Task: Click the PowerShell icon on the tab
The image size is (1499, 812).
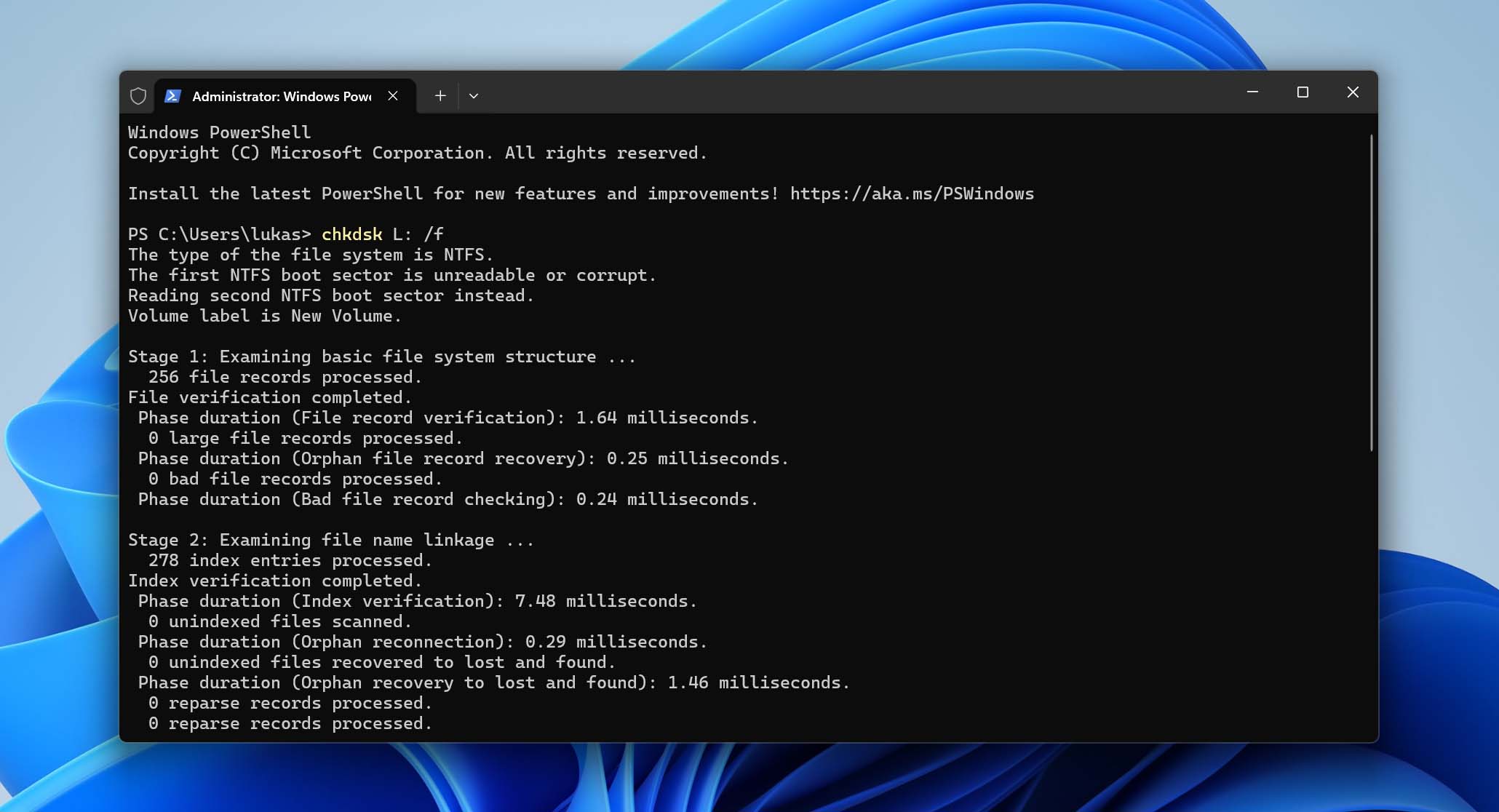Action: tap(172, 96)
